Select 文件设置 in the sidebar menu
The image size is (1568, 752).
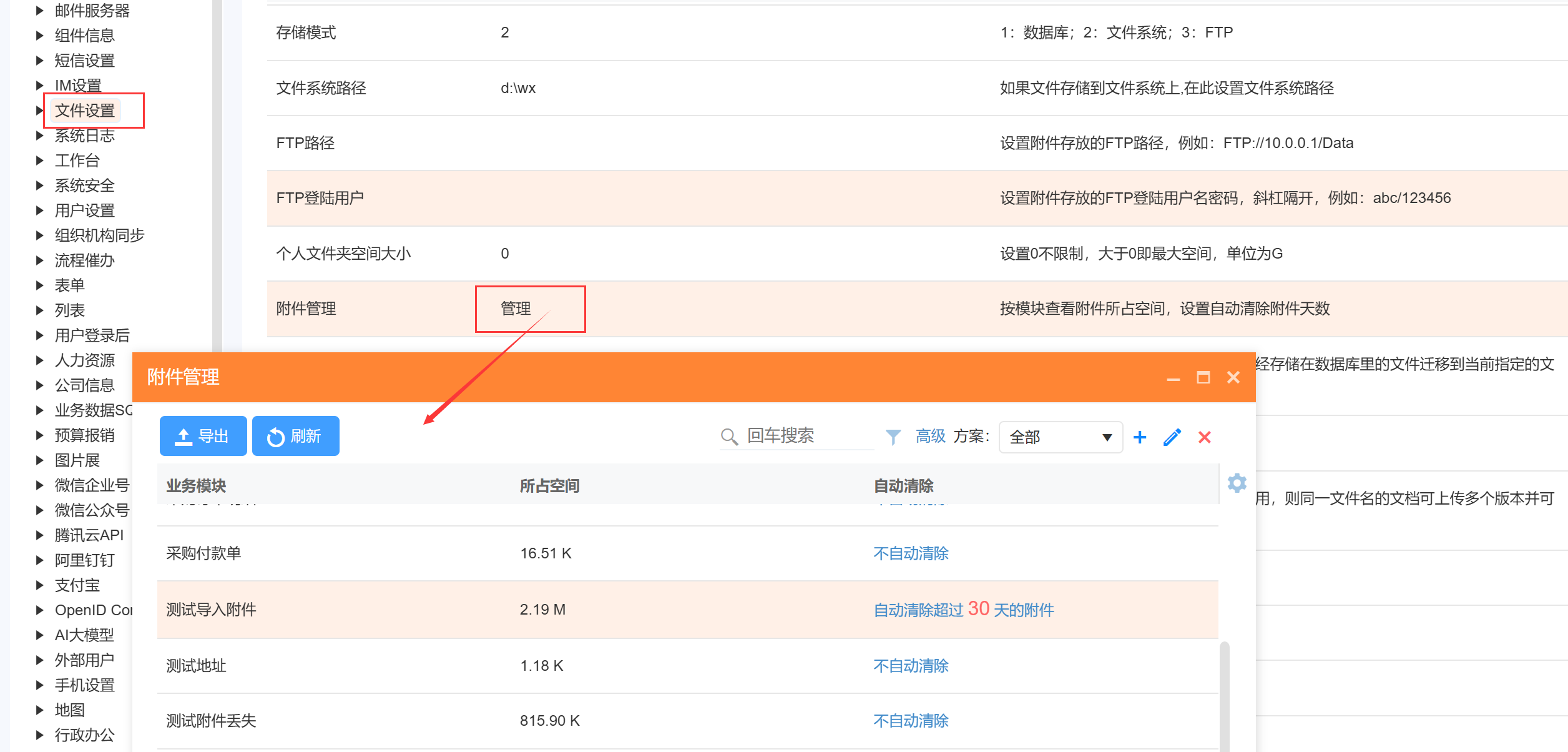(x=85, y=111)
